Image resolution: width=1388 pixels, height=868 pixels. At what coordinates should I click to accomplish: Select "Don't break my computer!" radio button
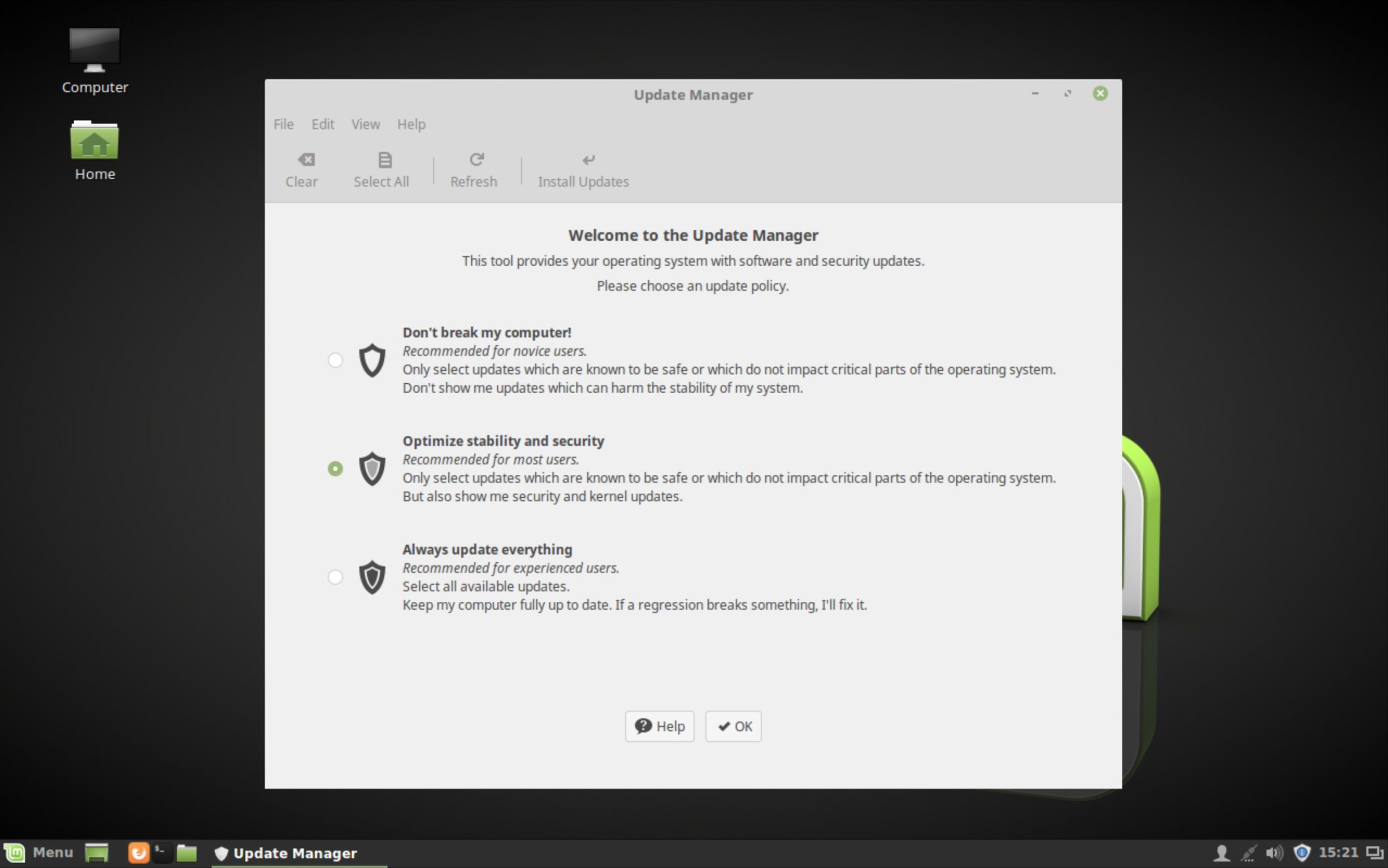[335, 360]
